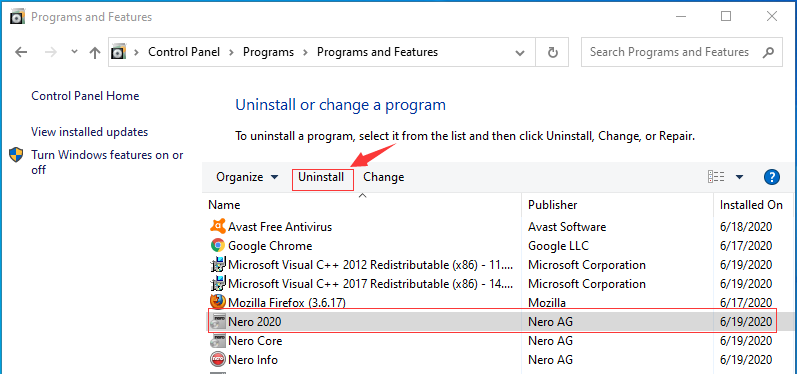Select the Nero Info red icon
The width and height of the screenshot is (797, 374).
[x=218, y=360]
